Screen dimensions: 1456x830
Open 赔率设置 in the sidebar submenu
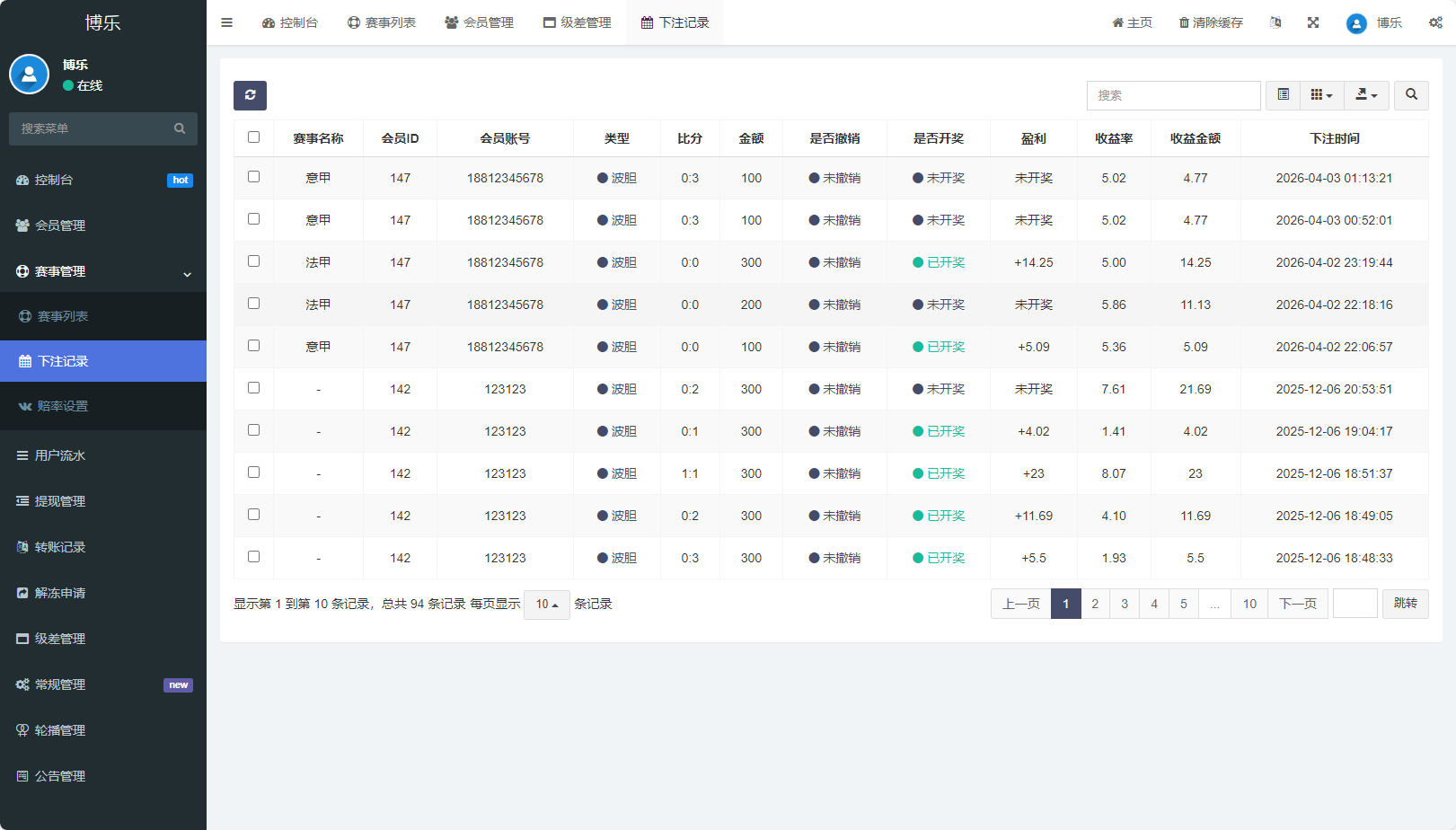(103, 406)
